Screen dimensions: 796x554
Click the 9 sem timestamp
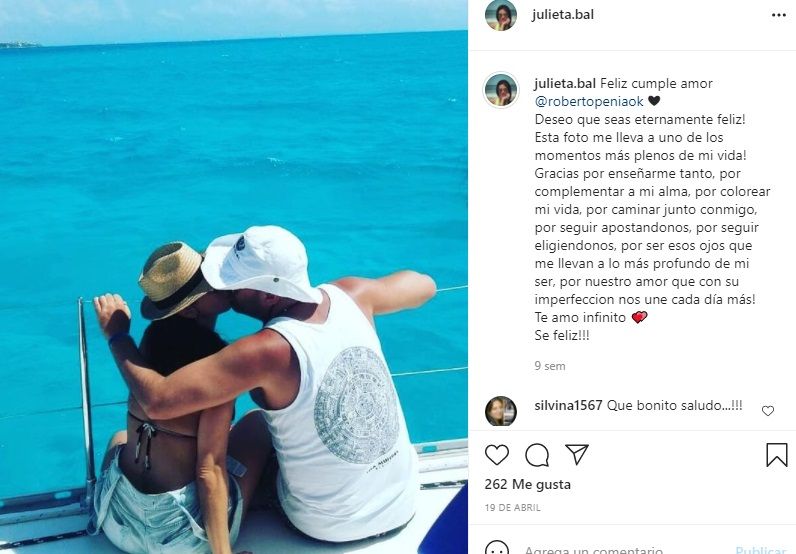click(550, 366)
